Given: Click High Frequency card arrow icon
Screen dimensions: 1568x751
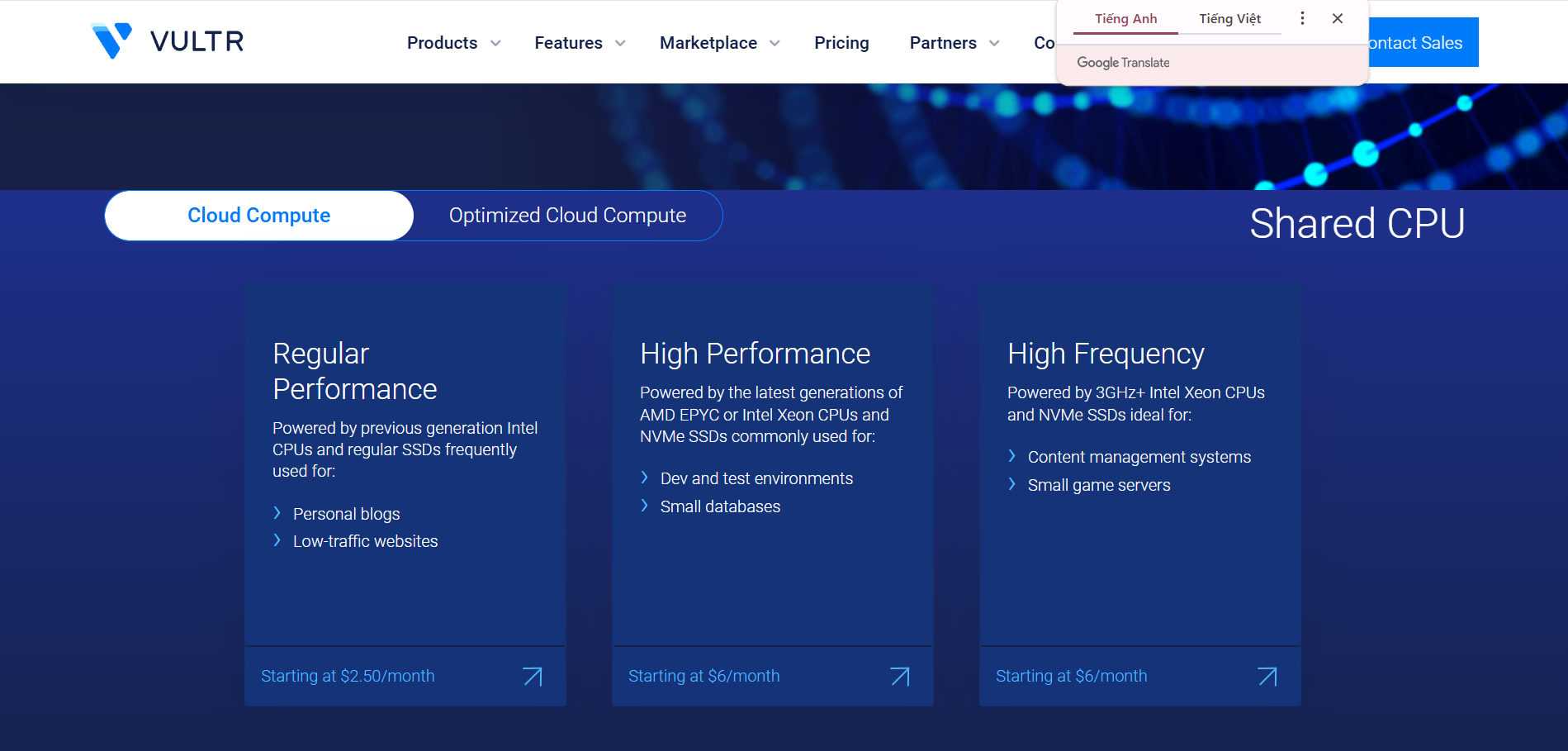Looking at the screenshot, I should 1267,677.
